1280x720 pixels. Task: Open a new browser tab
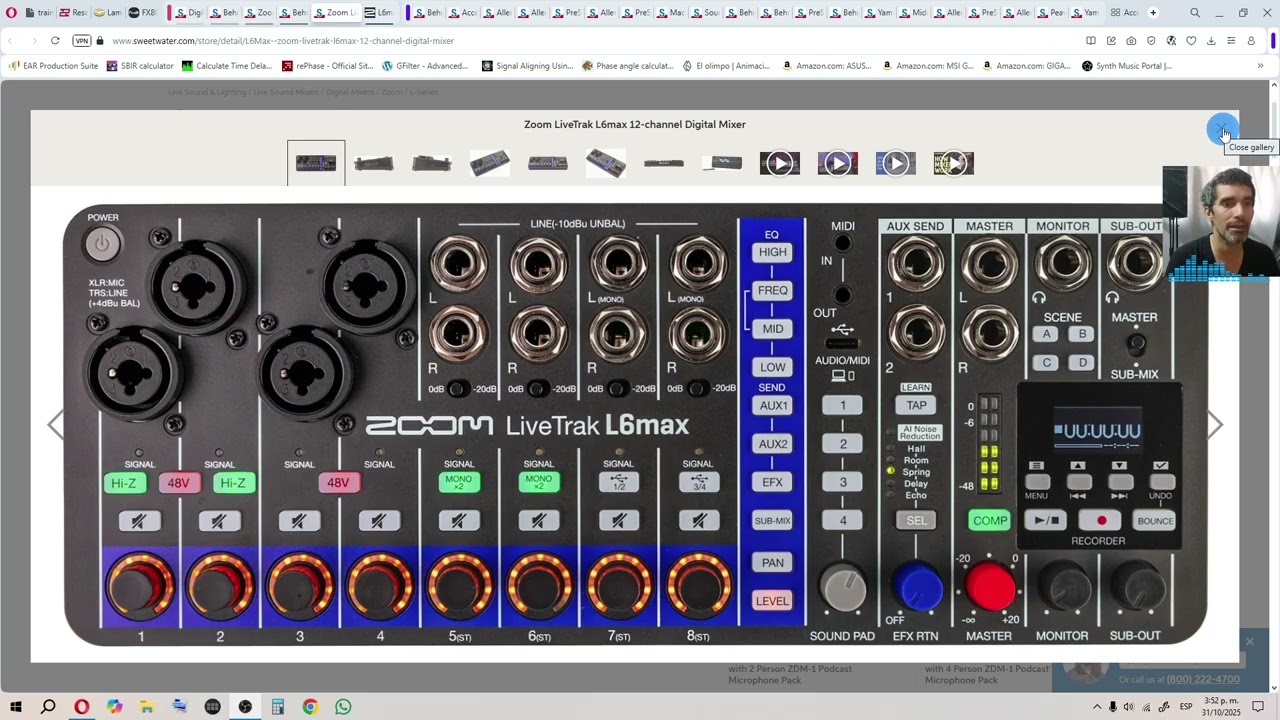tap(1153, 13)
